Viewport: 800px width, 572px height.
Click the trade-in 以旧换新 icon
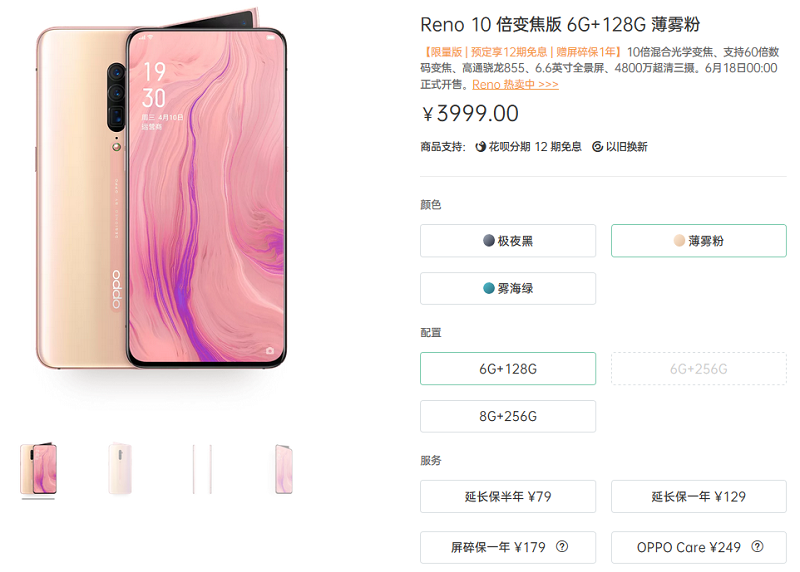tap(597, 147)
